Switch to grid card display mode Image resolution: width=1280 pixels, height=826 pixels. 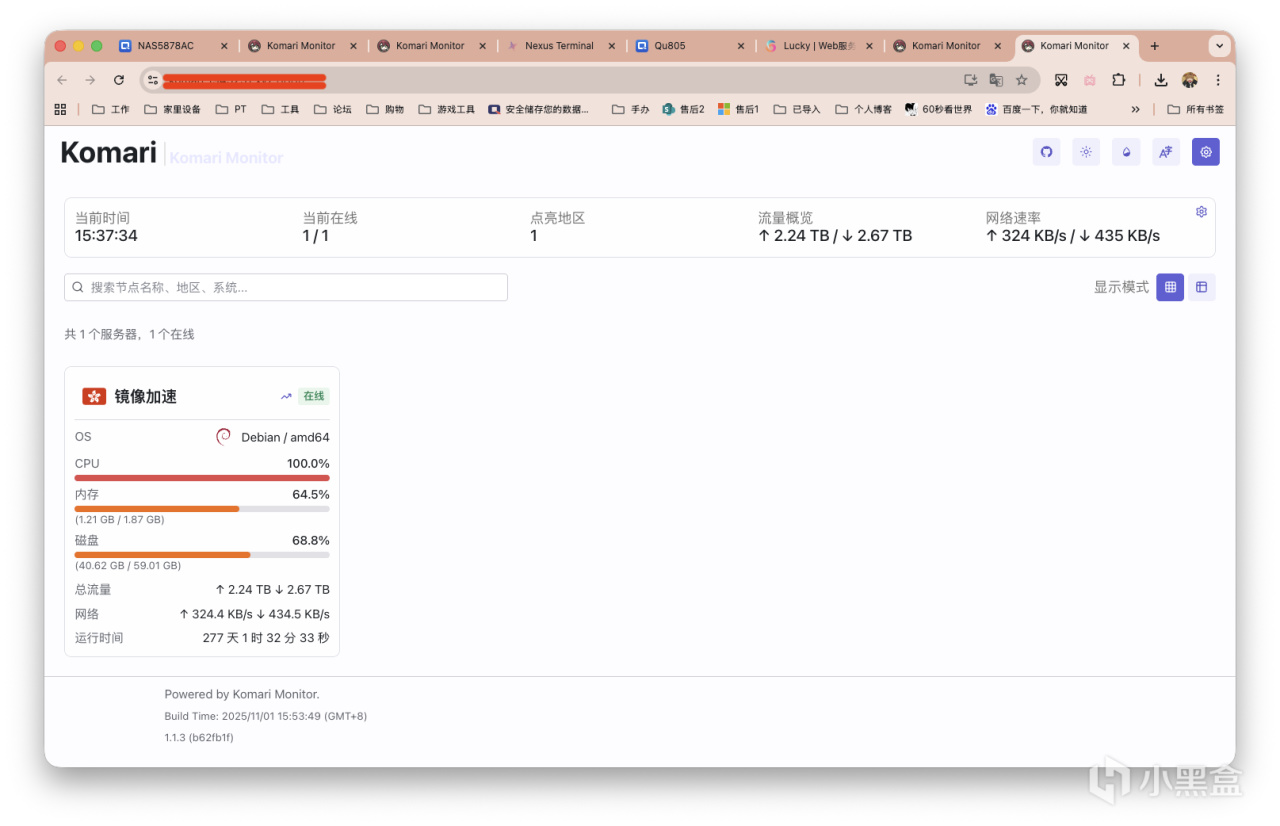pyautogui.click(x=1170, y=287)
